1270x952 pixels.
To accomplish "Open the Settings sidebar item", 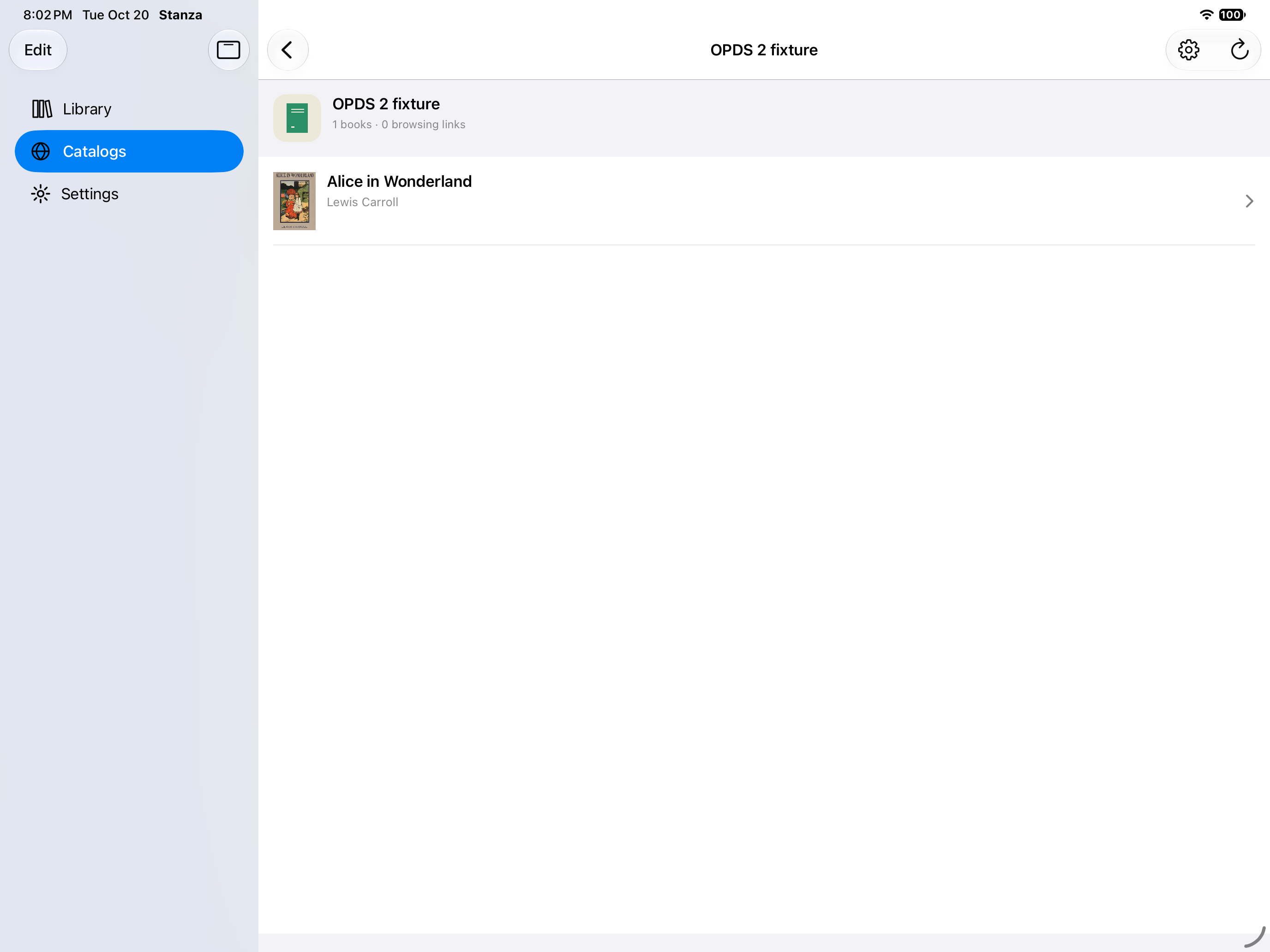I will pos(129,194).
